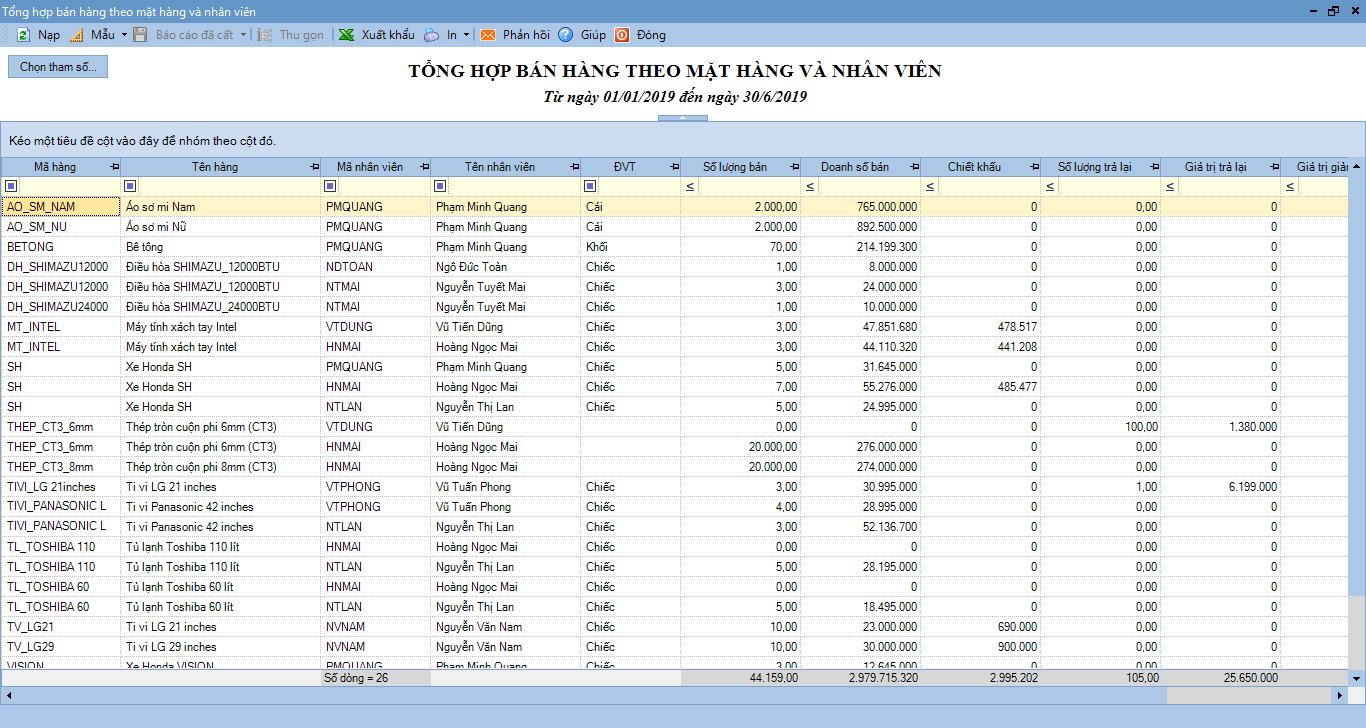
Task: Collapse the report title panel arrow
Action: click(x=682, y=118)
